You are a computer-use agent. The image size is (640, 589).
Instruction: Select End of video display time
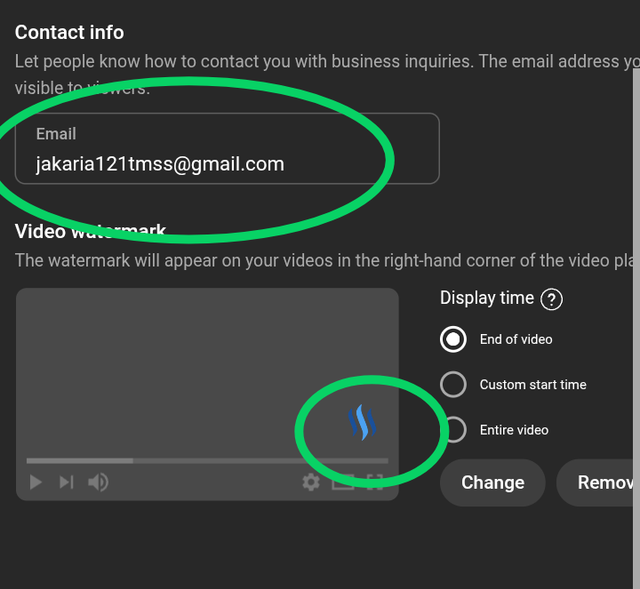pos(453,339)
